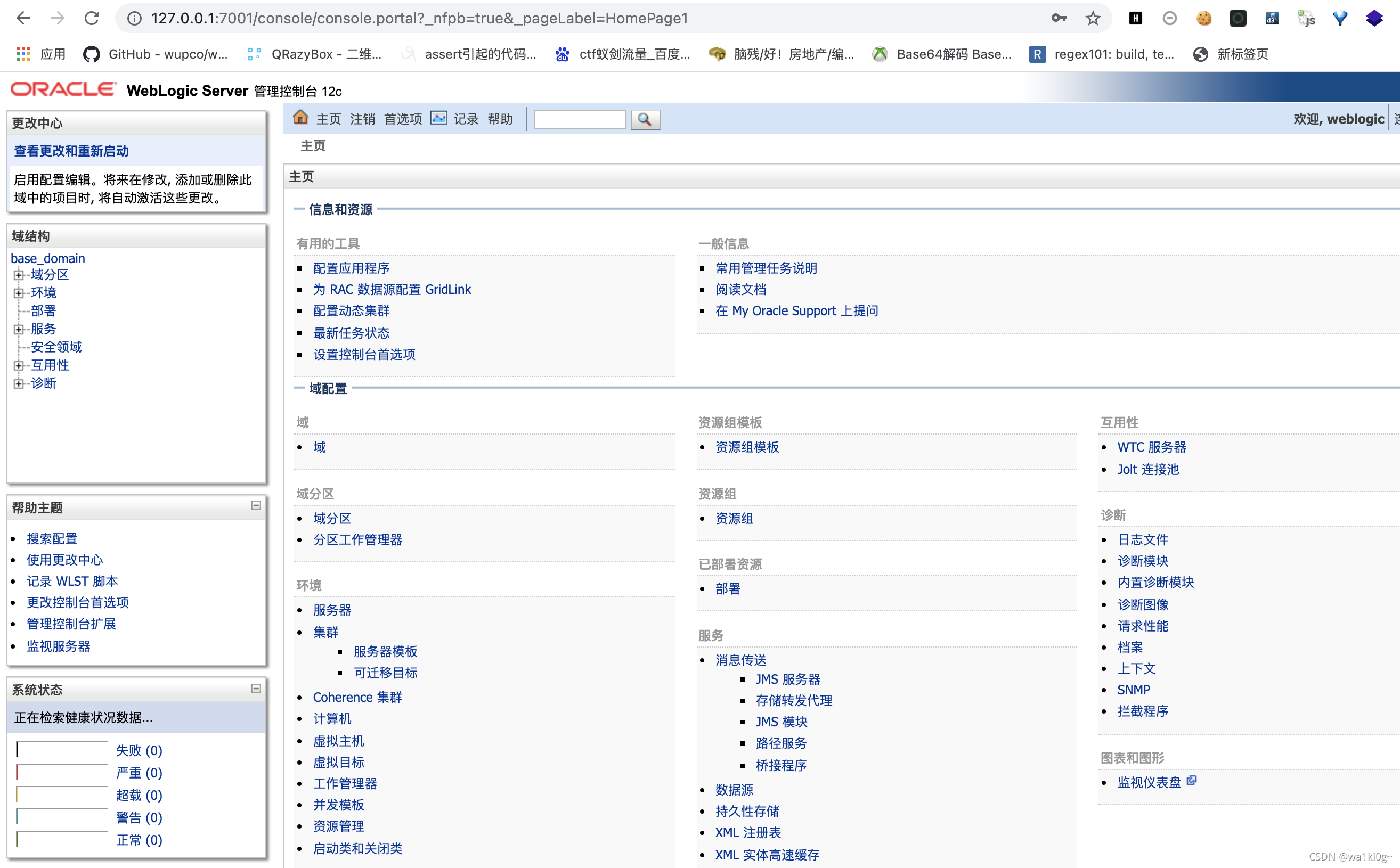Open the js extension icon
This screenshot has width=1400, height=868.
1306,18
